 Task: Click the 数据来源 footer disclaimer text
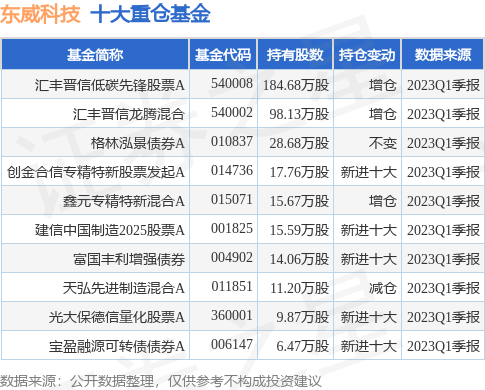161,381
